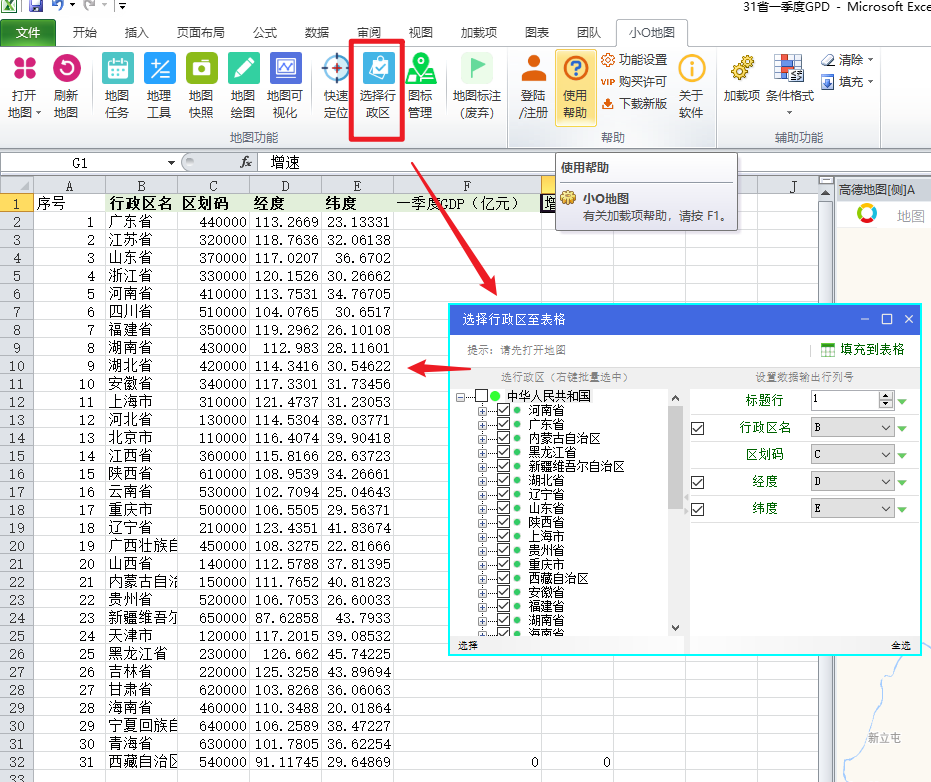Image resolution: width=931 pixels, height=782 pixels.
Task: Open the 文件 File tab
Action: pyautogui.click(x=28, y=33)
